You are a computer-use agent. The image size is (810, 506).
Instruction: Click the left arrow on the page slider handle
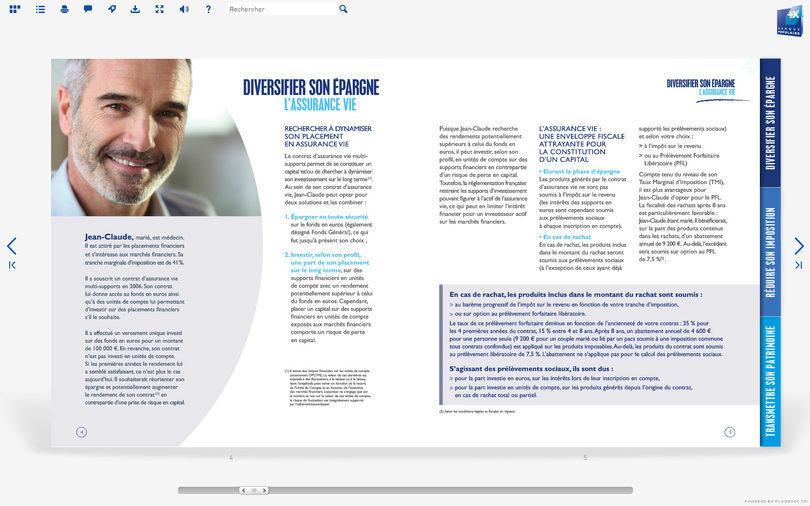click(x=244, y=490)
